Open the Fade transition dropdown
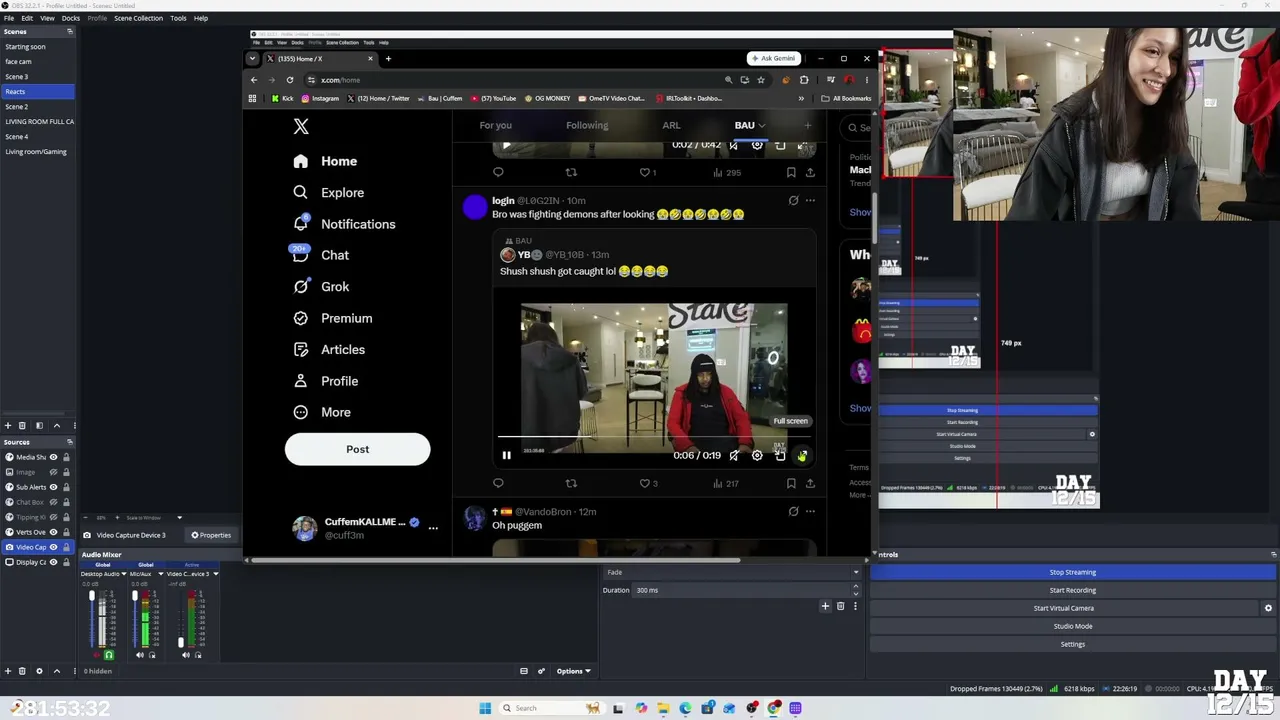This screenshot has height=720, width=1280. point(731,572)
